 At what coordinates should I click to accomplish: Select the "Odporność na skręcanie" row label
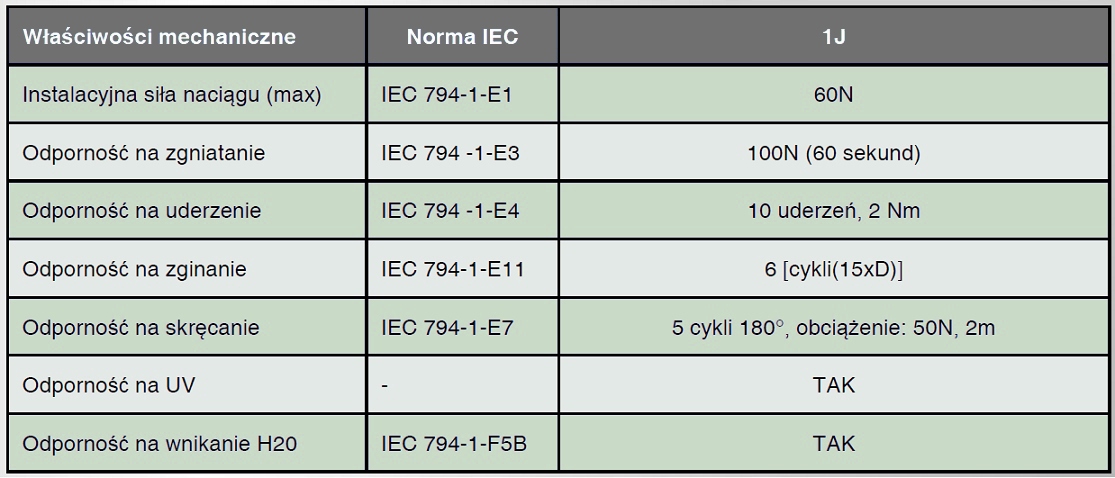click(x=140, y=327)
